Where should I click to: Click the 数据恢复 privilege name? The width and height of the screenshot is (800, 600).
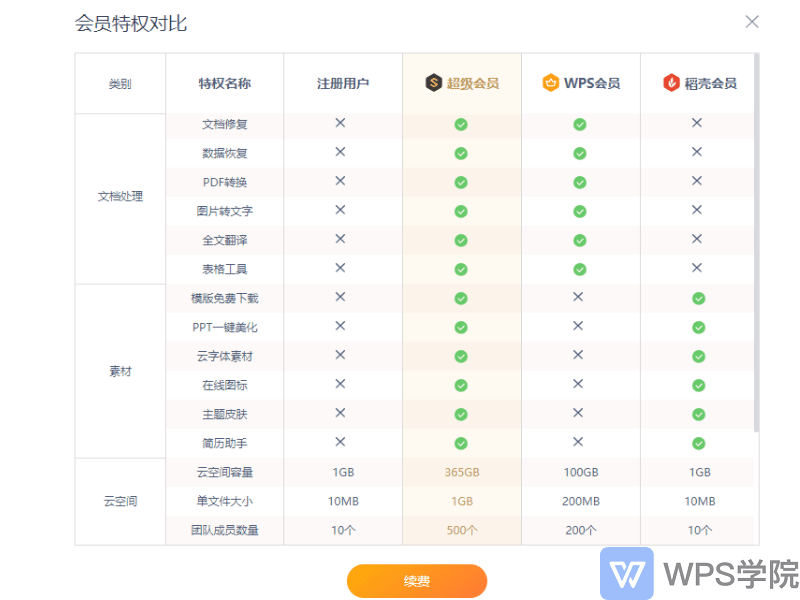tap(224, 154)
